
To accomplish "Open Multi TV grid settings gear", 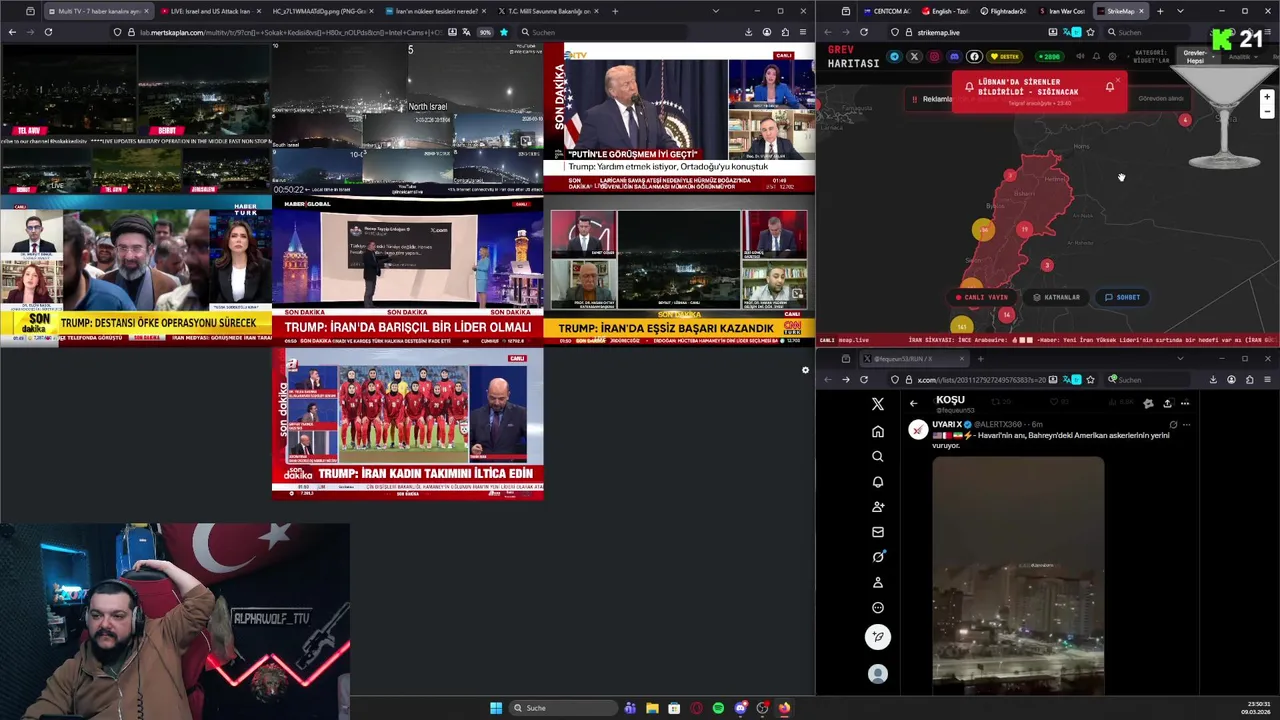I will click(805, 370).
